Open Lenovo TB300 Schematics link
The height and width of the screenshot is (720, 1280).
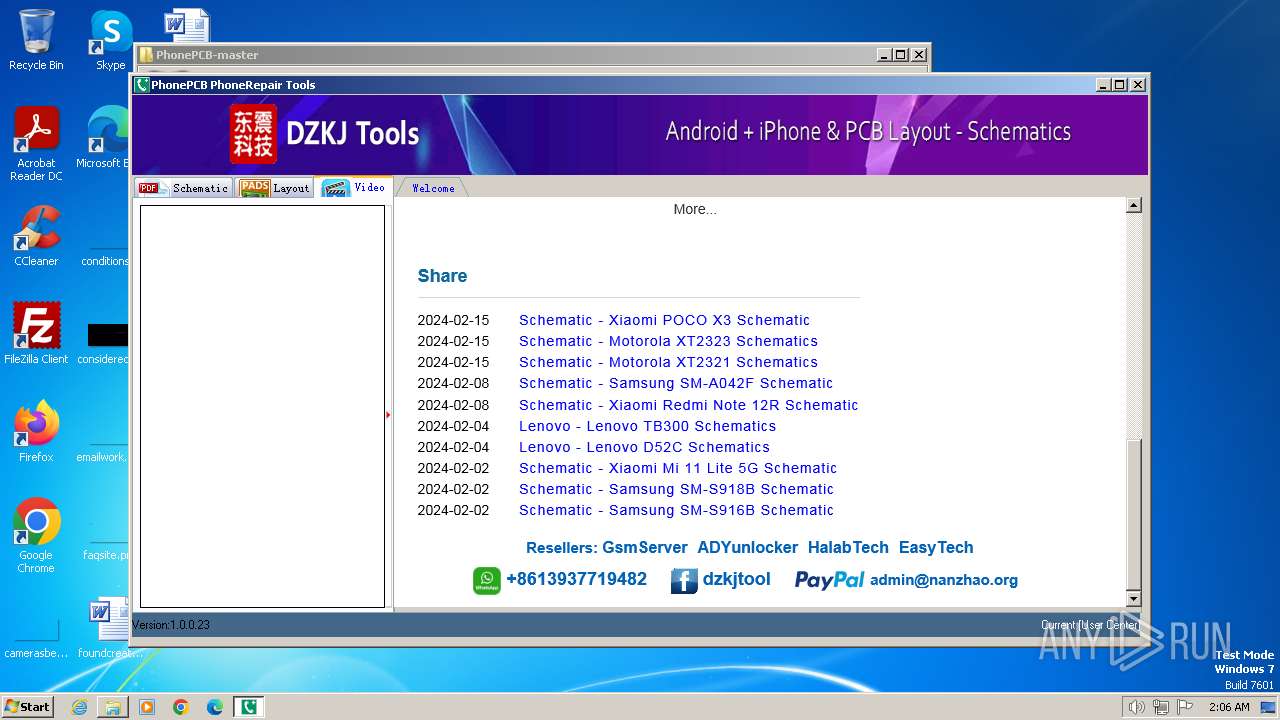click(647, 426)
